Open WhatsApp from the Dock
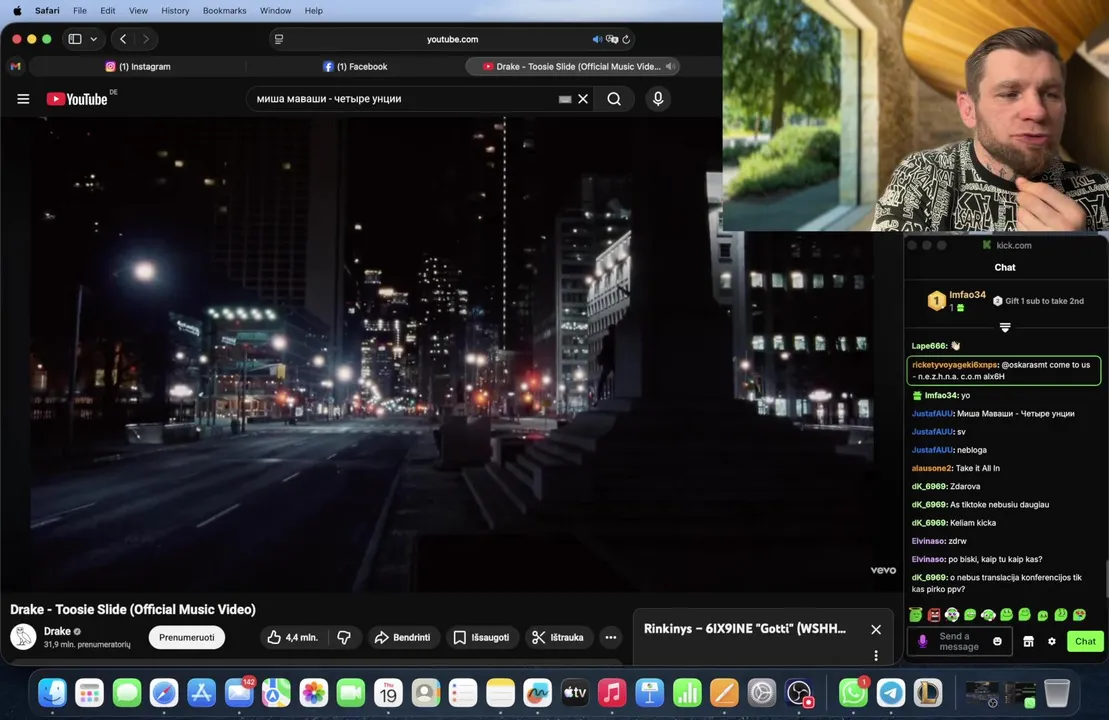 coord(854,693)
